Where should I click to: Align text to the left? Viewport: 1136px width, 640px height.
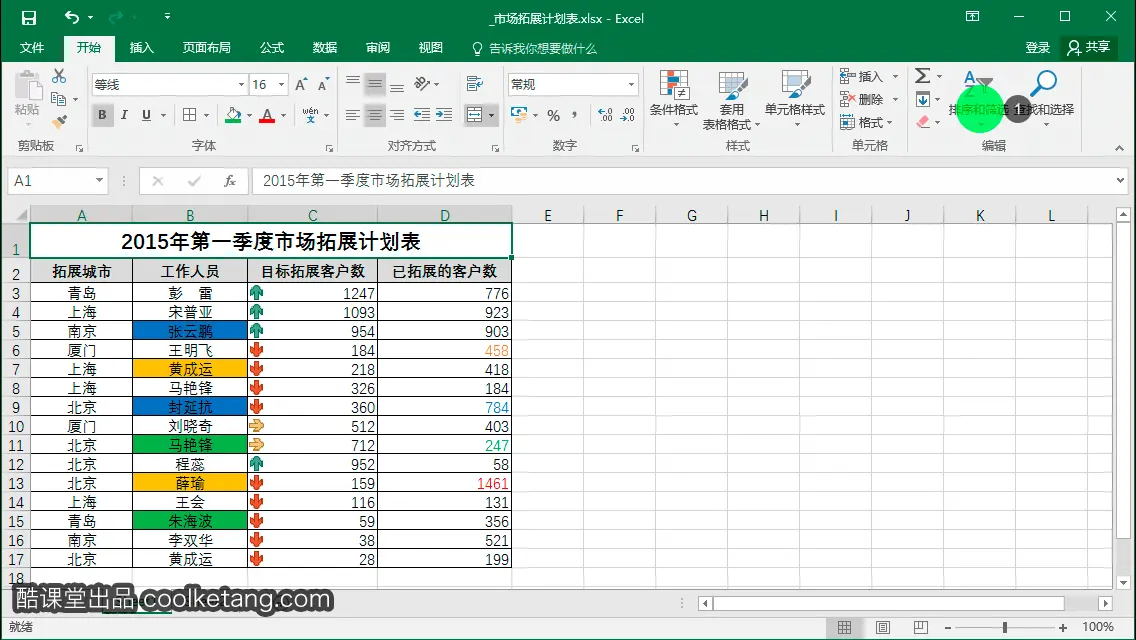click(353, 115)
